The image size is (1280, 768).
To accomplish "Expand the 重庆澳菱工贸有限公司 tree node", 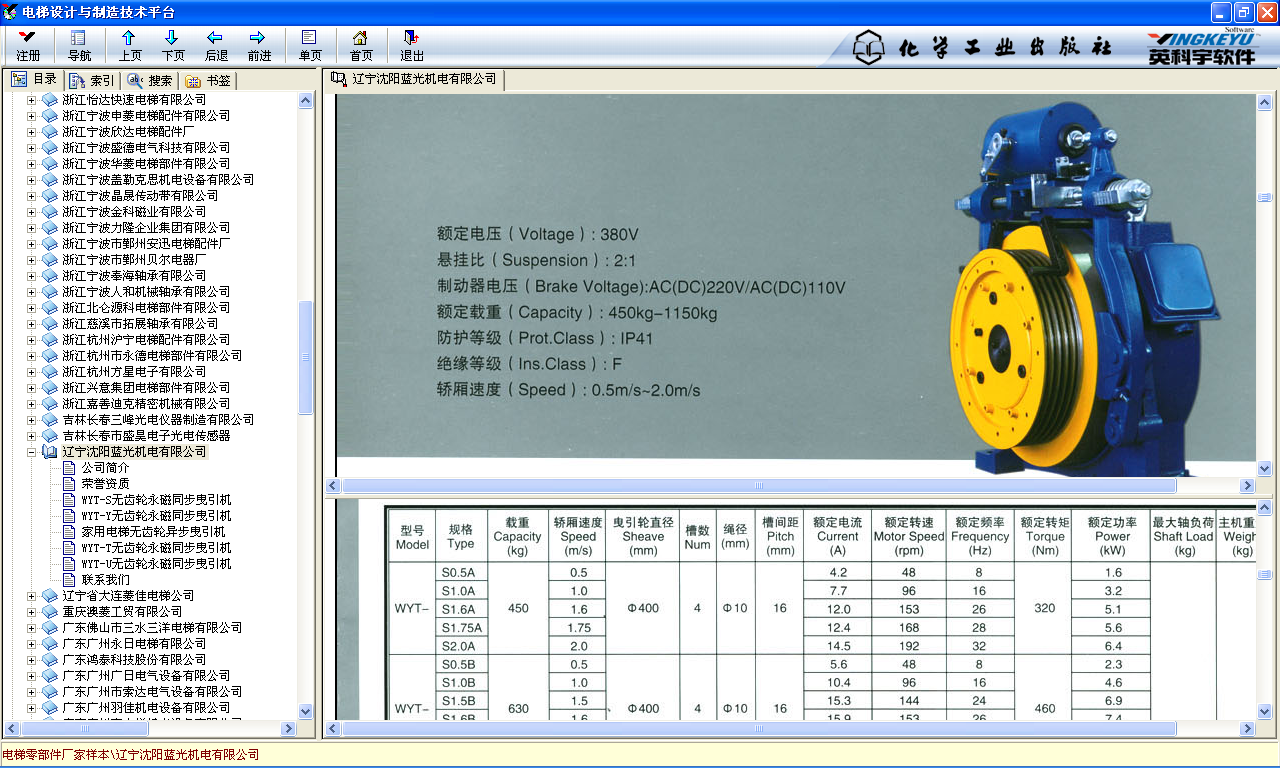I will (x=31, y=612).
